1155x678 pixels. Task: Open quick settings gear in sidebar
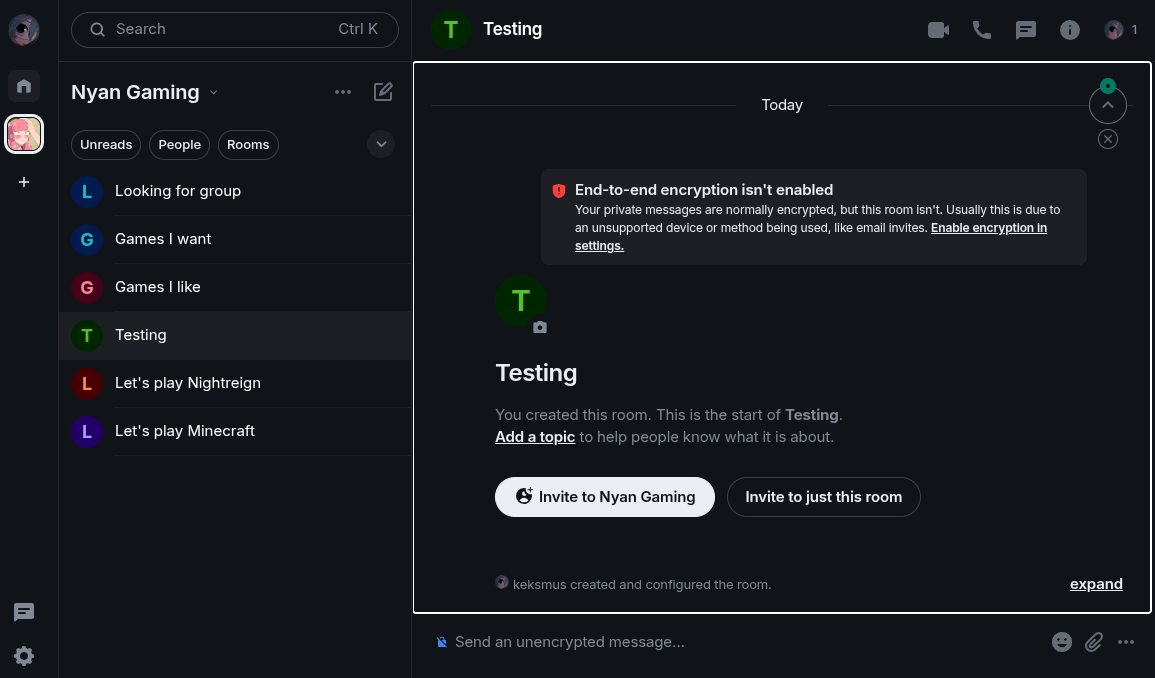(24, 656)
